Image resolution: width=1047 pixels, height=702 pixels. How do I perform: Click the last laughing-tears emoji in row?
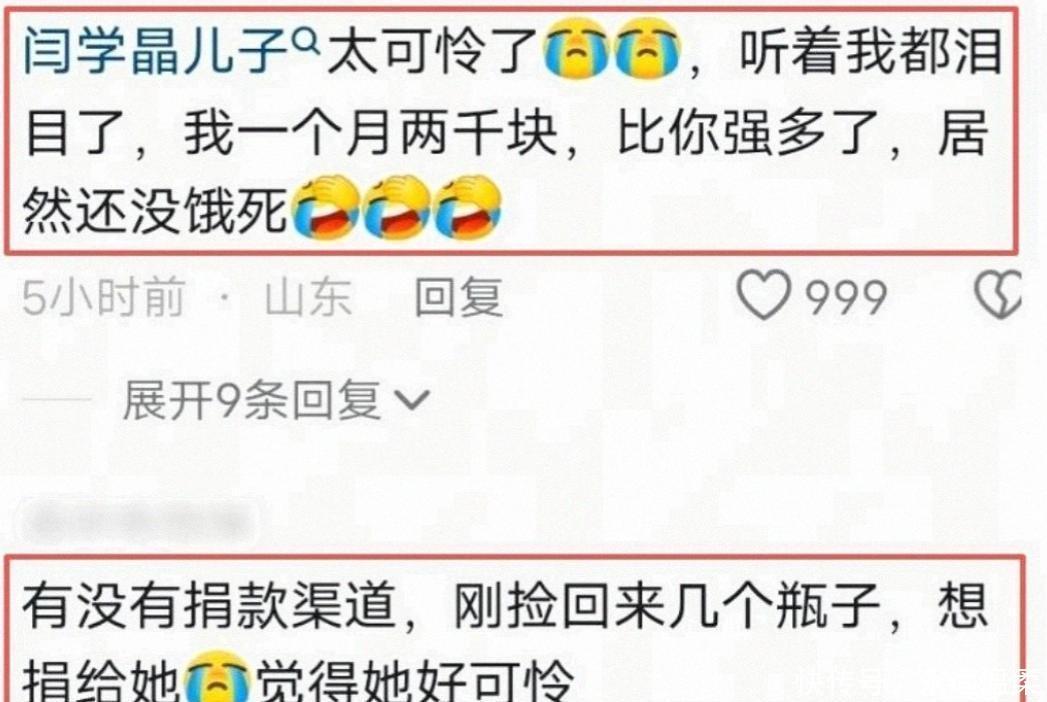[x=467, y=207]
